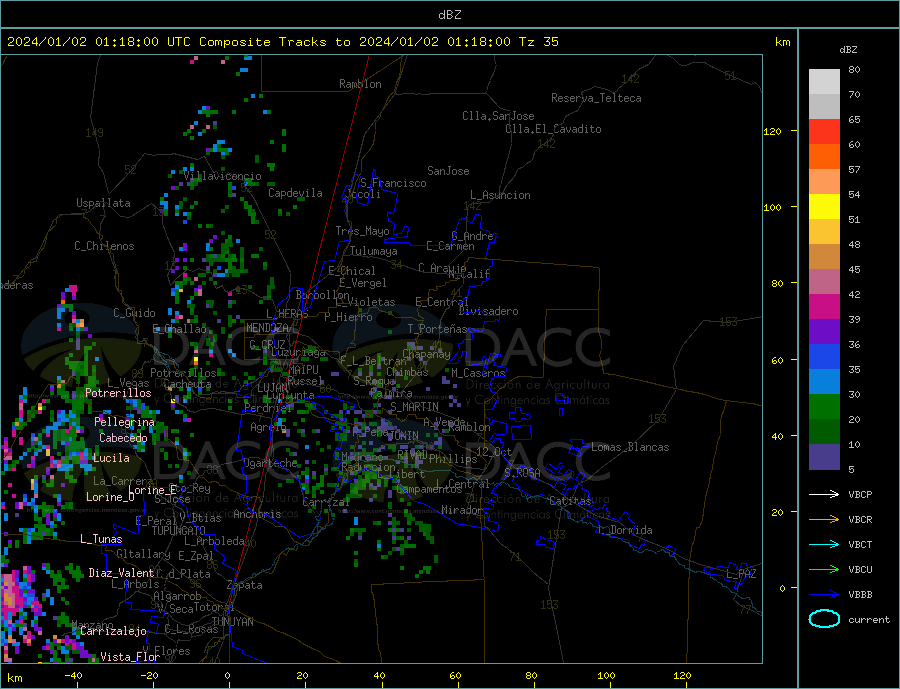900x689 pixels.
Task: Click the 'VBCT' legend label
Action: click(860, 544)
